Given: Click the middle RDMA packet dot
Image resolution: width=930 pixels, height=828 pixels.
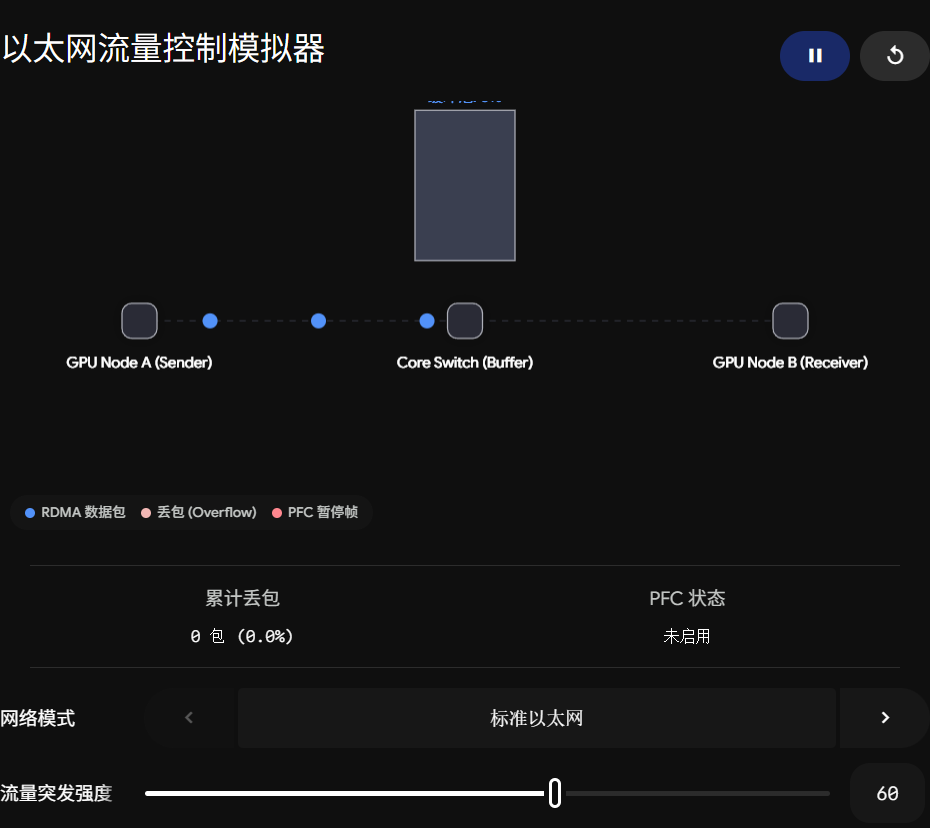Looking at the screenshot, I should (x=319, y=321).
